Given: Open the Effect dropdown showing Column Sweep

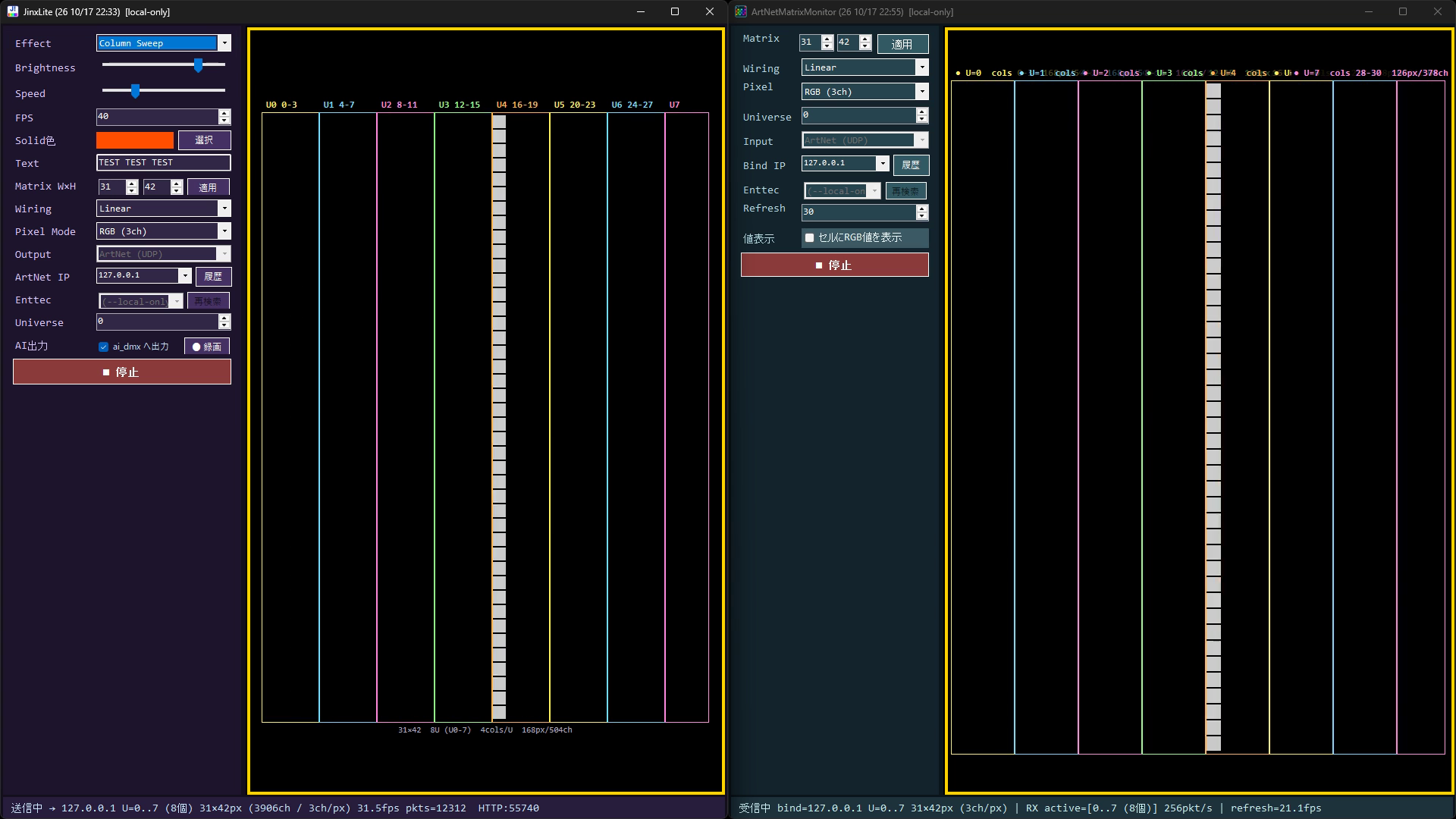Looking at the screenshot, I should [163, 43].
